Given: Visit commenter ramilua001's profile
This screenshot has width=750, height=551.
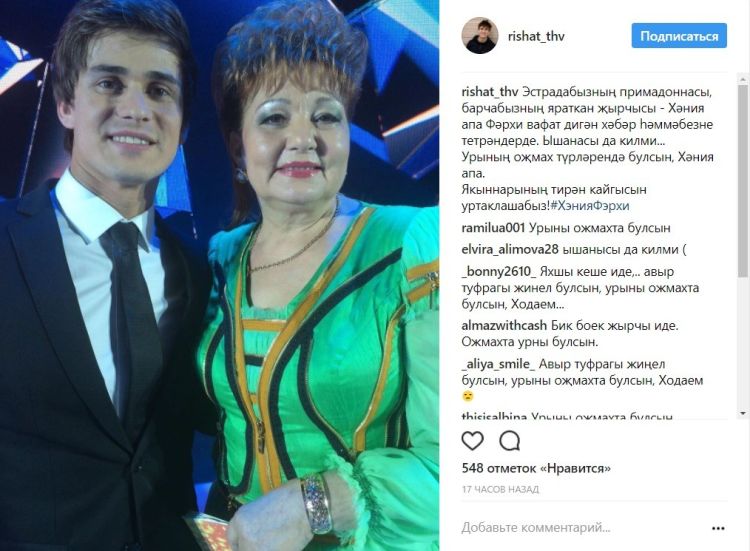Looking at the screenshot, I should point(493,228).
